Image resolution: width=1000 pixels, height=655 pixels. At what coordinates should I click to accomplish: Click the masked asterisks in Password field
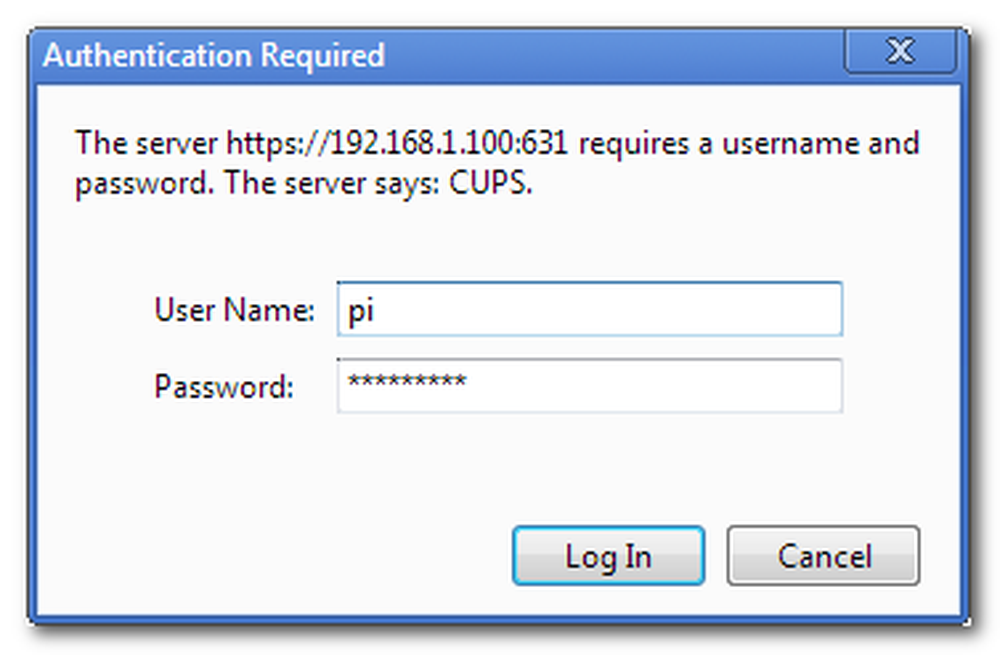(x=407, y=382)
